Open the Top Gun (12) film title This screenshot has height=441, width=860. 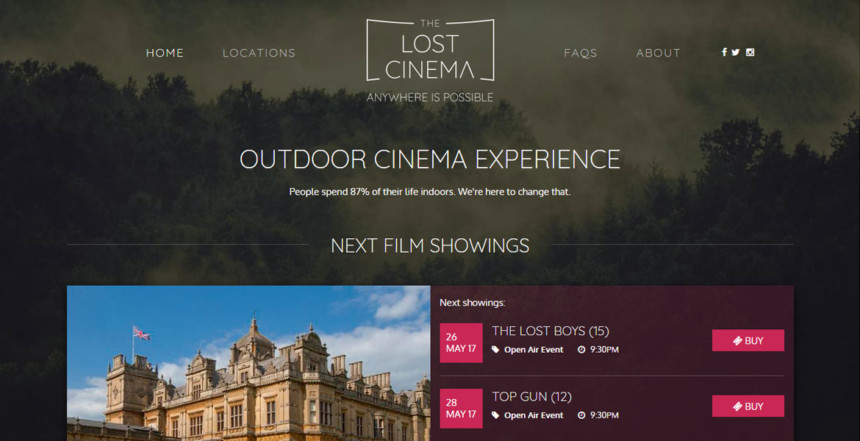531,397
